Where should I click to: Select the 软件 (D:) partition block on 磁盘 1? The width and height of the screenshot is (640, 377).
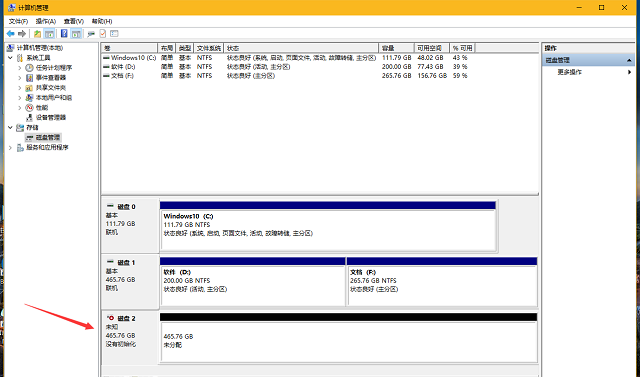[253, 282]
